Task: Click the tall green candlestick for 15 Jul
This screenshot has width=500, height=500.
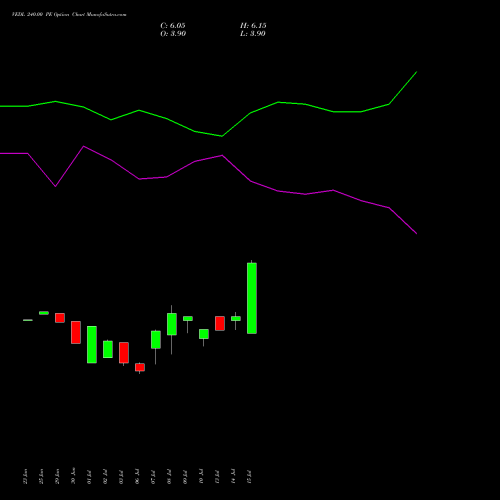Action: [x=252, y=298]
